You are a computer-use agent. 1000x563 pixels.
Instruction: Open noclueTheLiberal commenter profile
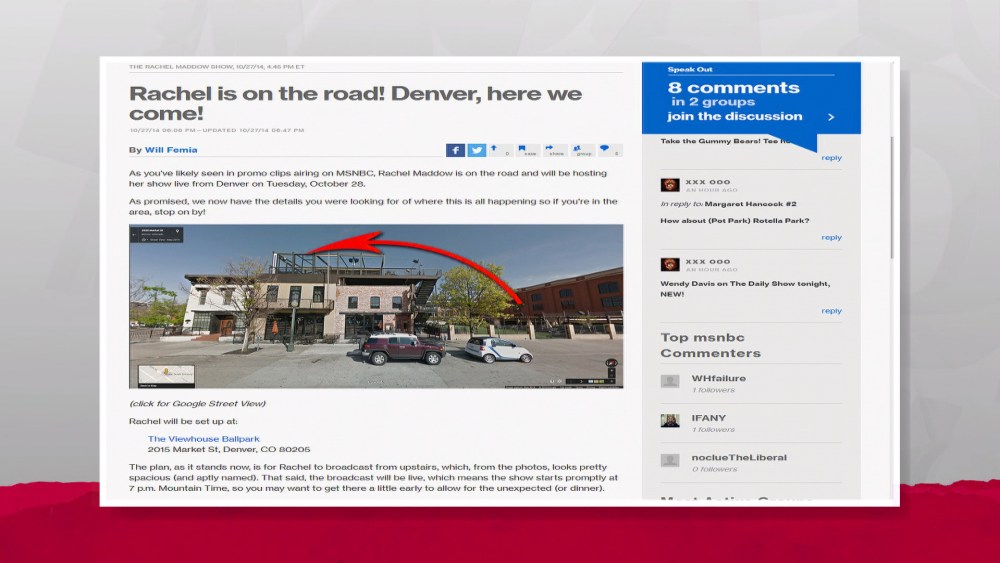pyautogui.click(x=738, y=458)
